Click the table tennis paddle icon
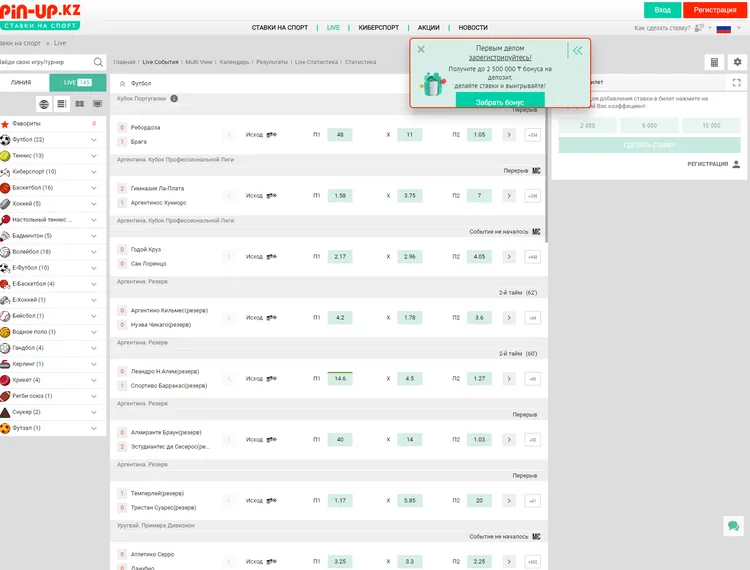Image resolution: width=750 pixels, height=570 pixels. tap(5, 220)
